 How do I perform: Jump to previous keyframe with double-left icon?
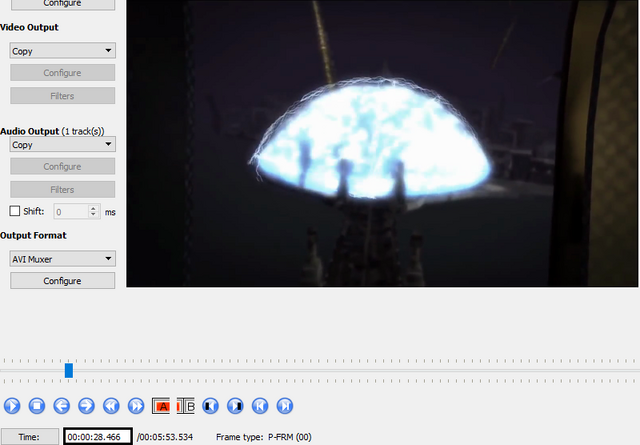pyautogui.click(x=111, y=406)
